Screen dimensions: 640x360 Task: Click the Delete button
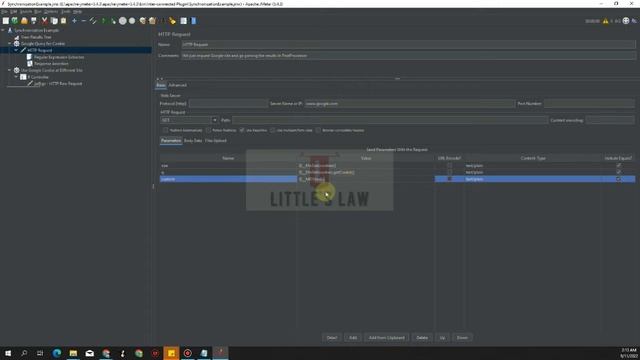[422, 338]
